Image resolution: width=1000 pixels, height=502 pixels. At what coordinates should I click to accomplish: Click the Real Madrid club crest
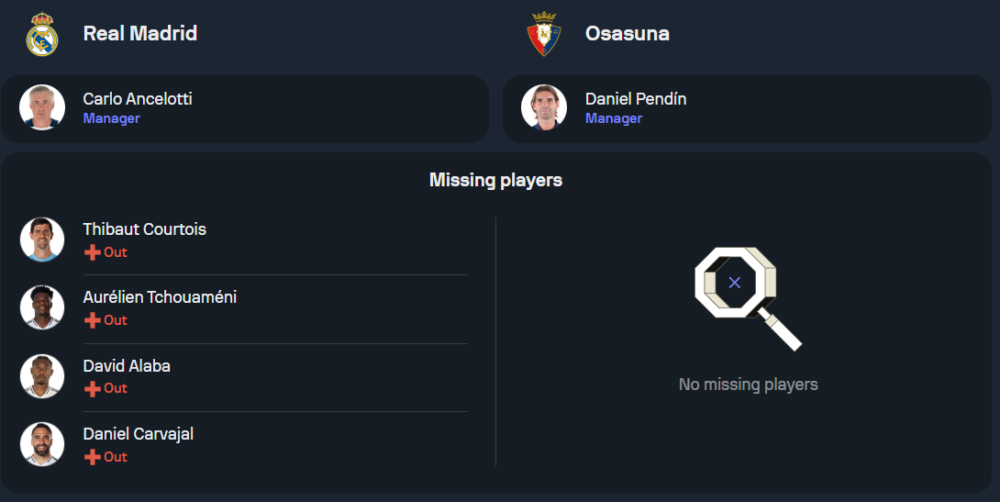click(42, 34)
